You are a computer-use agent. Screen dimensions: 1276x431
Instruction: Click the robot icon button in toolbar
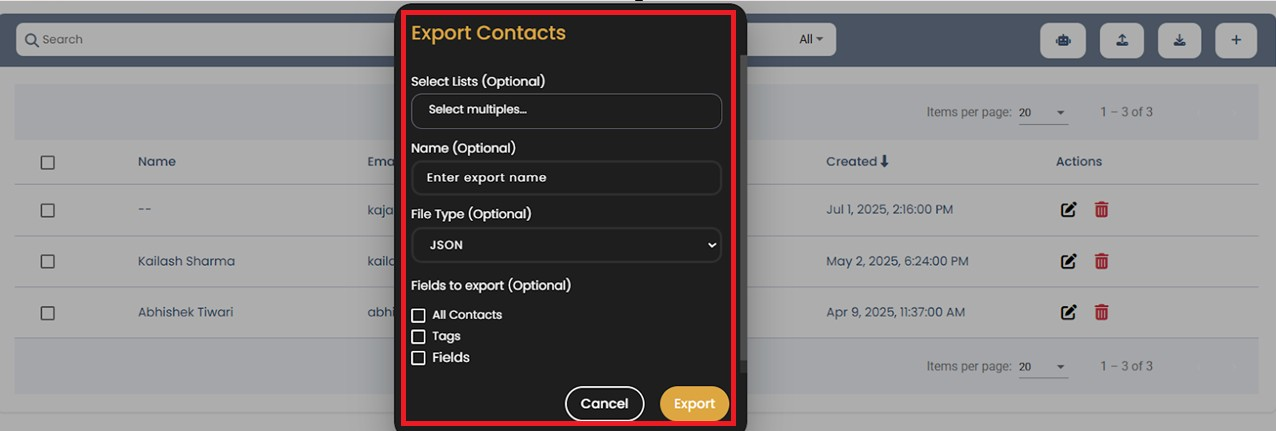pos(1062,40)
